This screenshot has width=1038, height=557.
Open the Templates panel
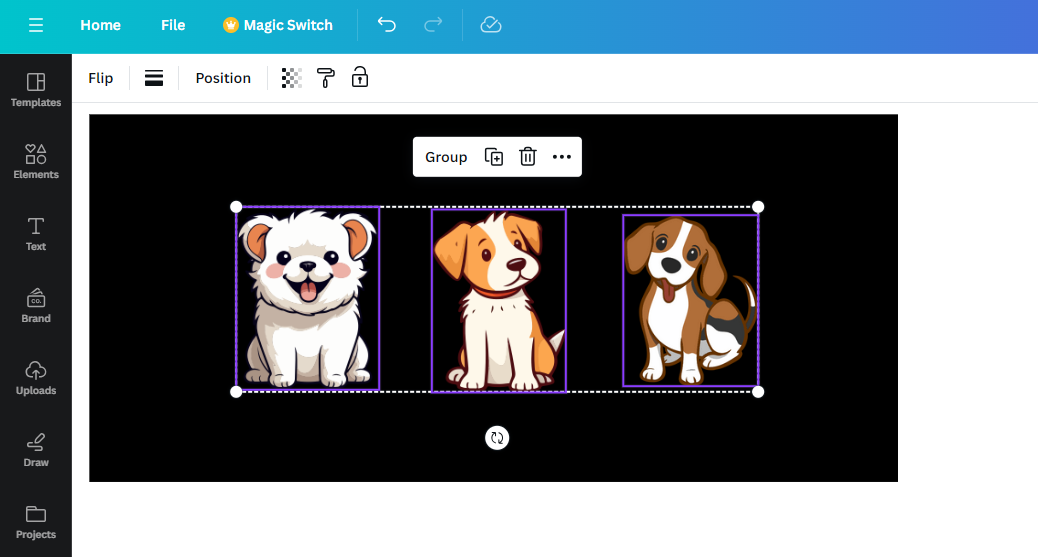[36, 90]
